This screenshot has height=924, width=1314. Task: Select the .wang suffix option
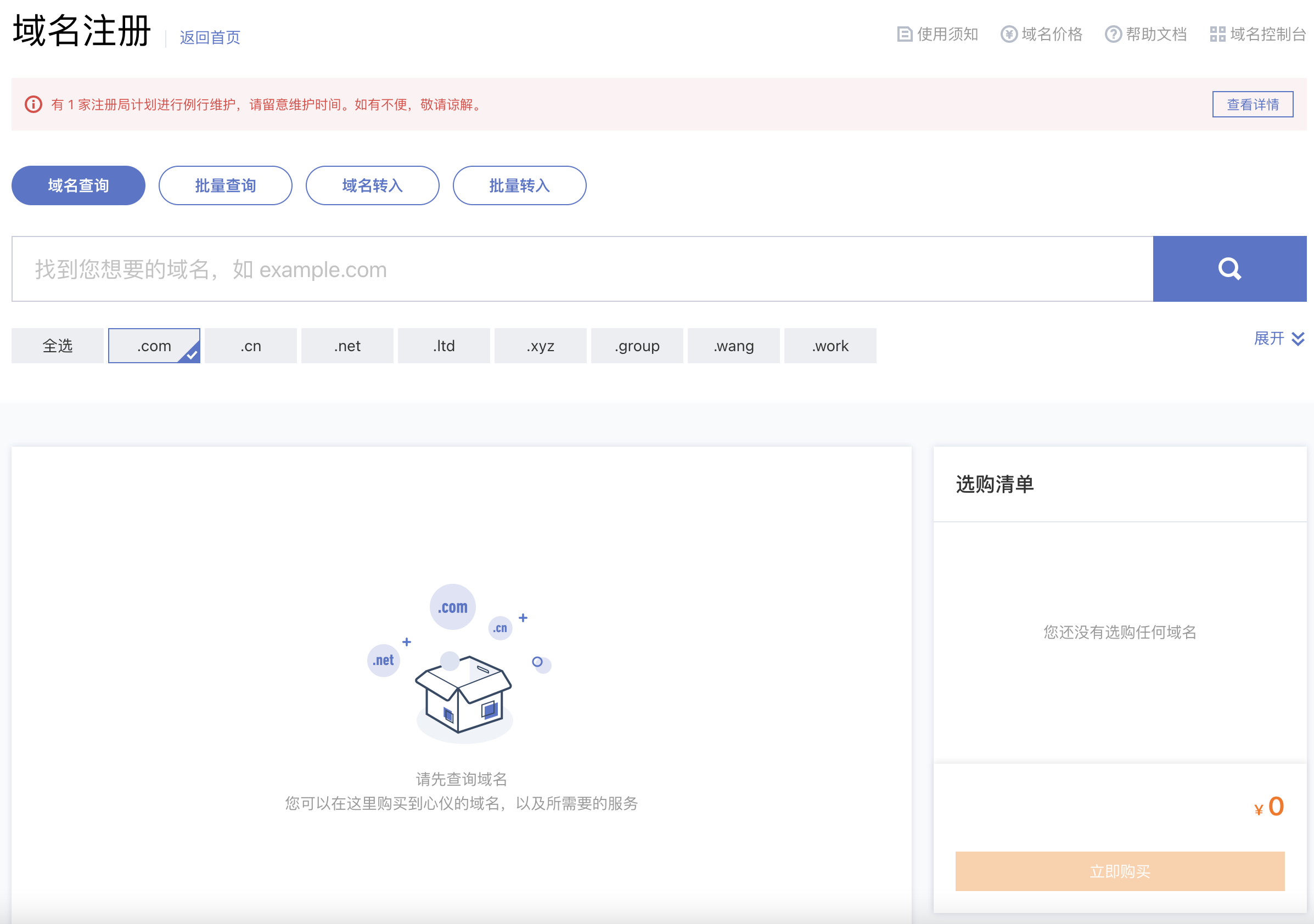733,346
